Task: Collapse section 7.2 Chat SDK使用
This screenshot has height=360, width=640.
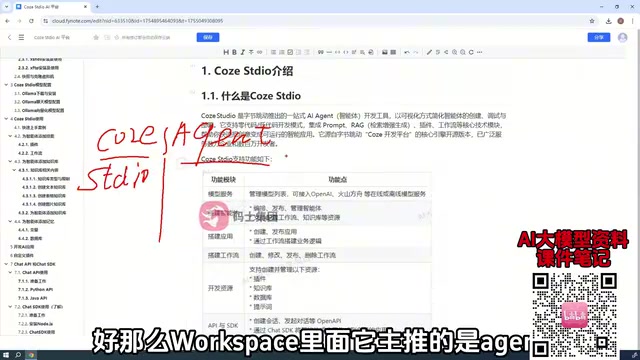Action: pyautogui.click(x=10, y=307)
